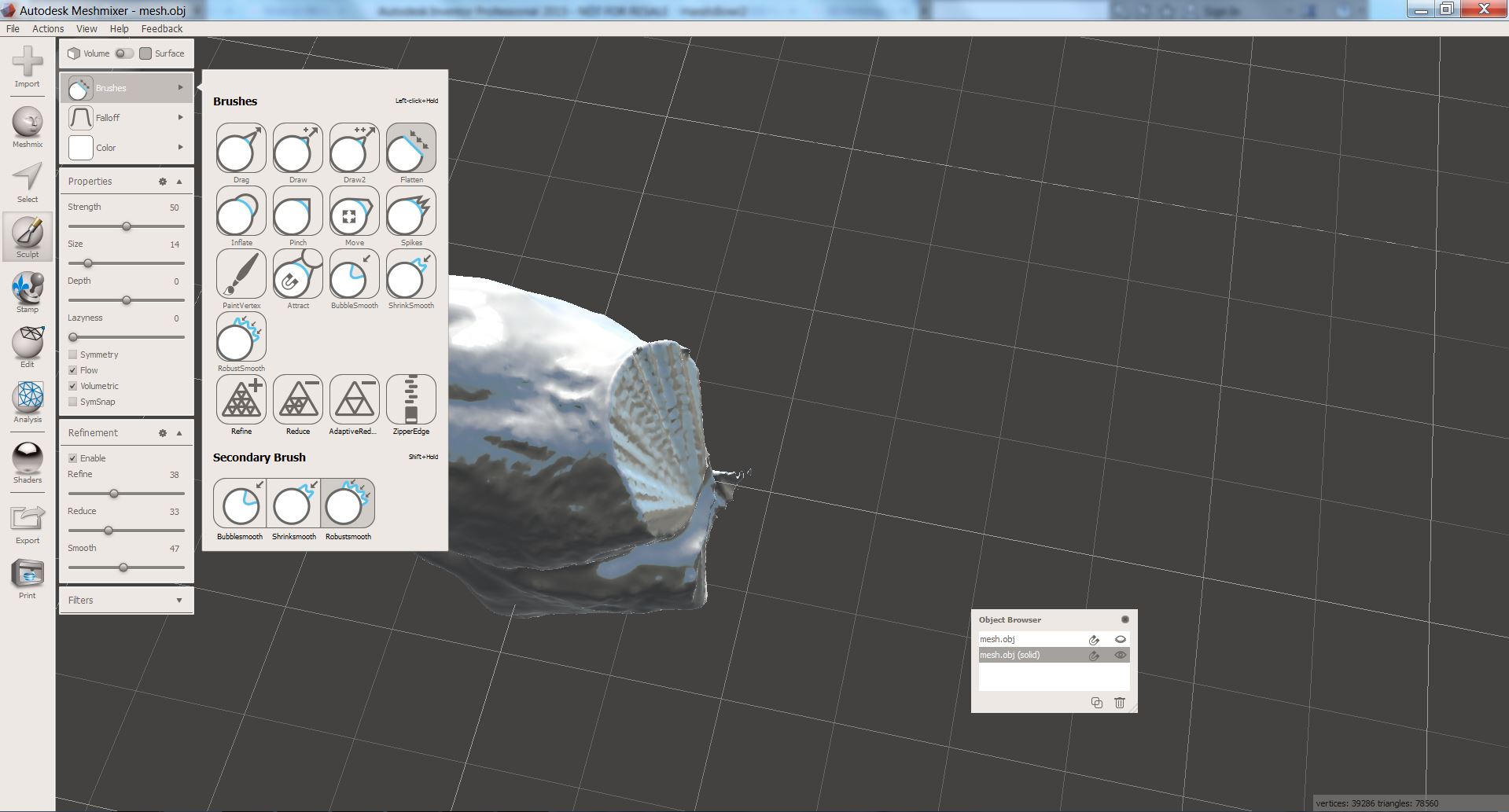Open the Feedback menu
This screenshot has height=812, width=1509.
click(x=162, y=28)
